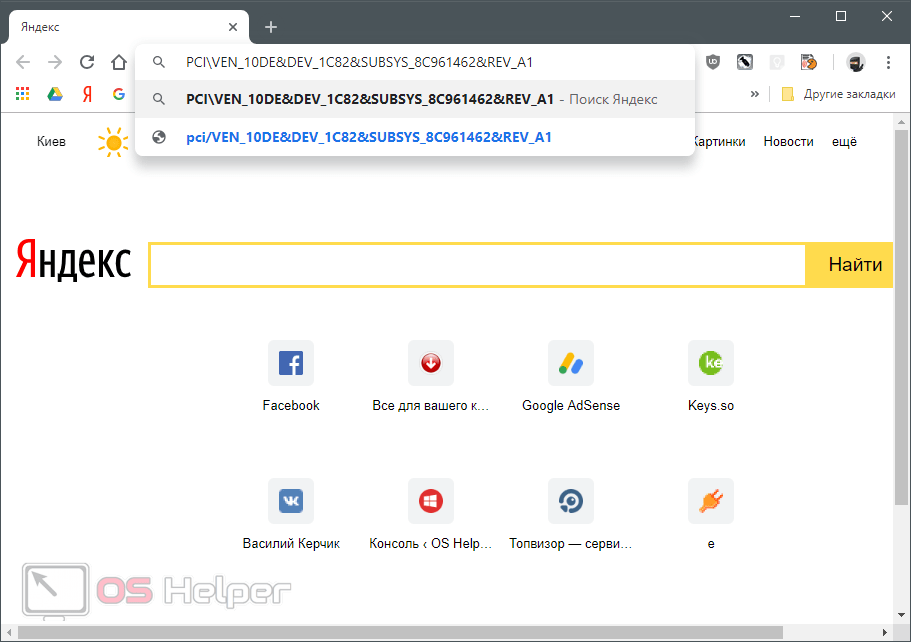The height and width of the screenshot is (642, 911).
Task: Click the Yandex search input field
Action: coord(477,265)
